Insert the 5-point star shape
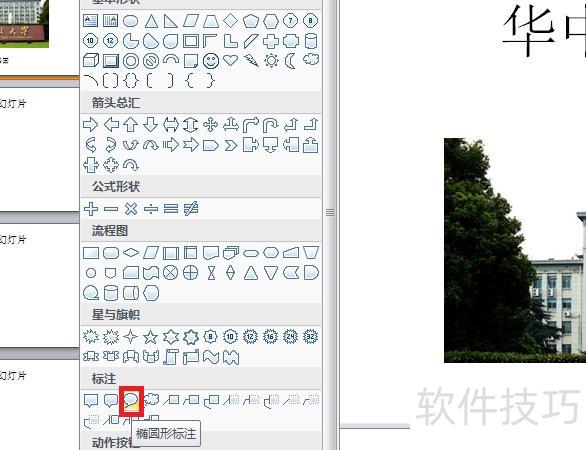This screenshot has width=586, height=450. point(151,337)
